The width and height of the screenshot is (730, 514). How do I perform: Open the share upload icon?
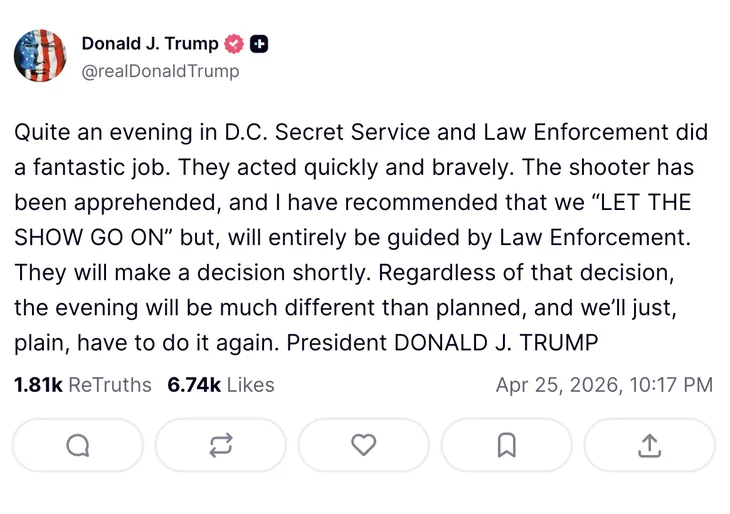649,445
